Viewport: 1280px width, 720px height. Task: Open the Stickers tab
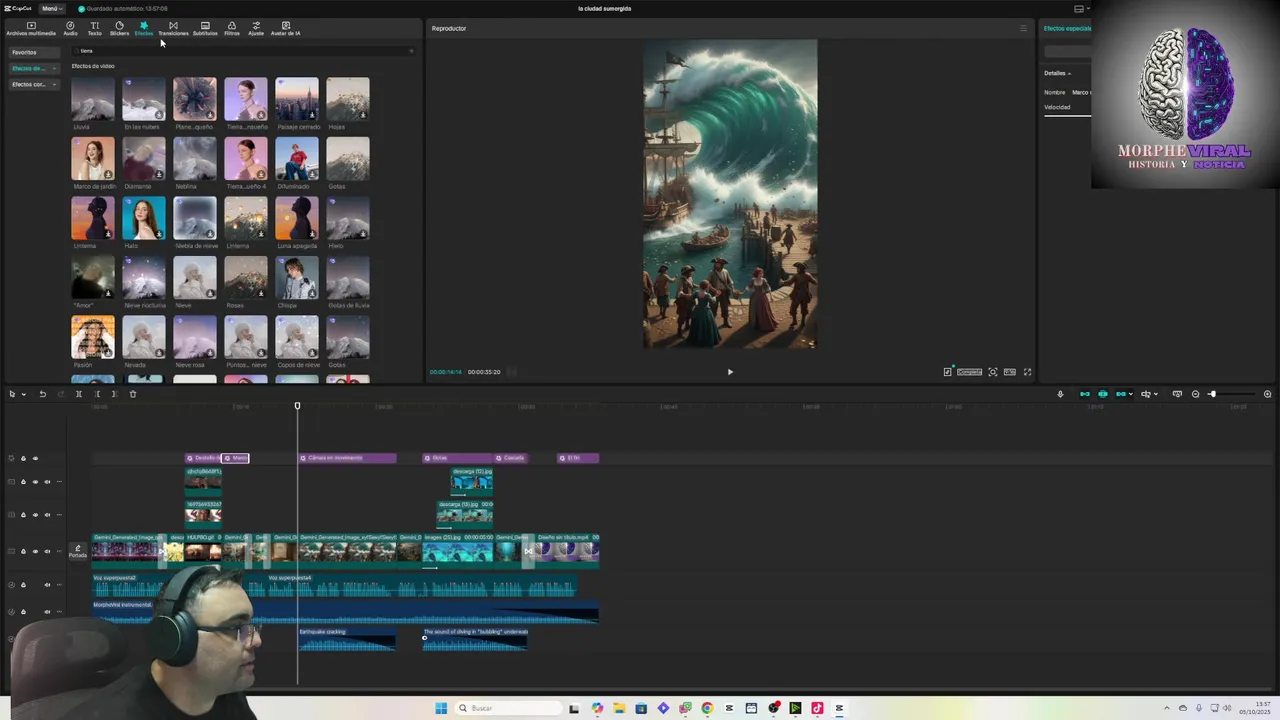[x=119, y=28]
